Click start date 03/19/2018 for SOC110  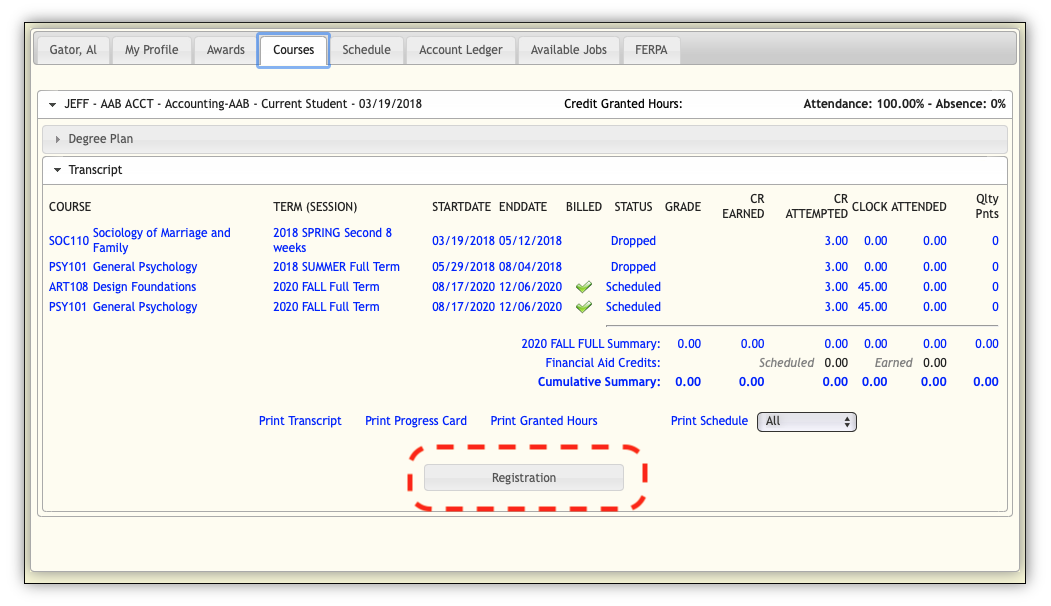tap(463, 241)
